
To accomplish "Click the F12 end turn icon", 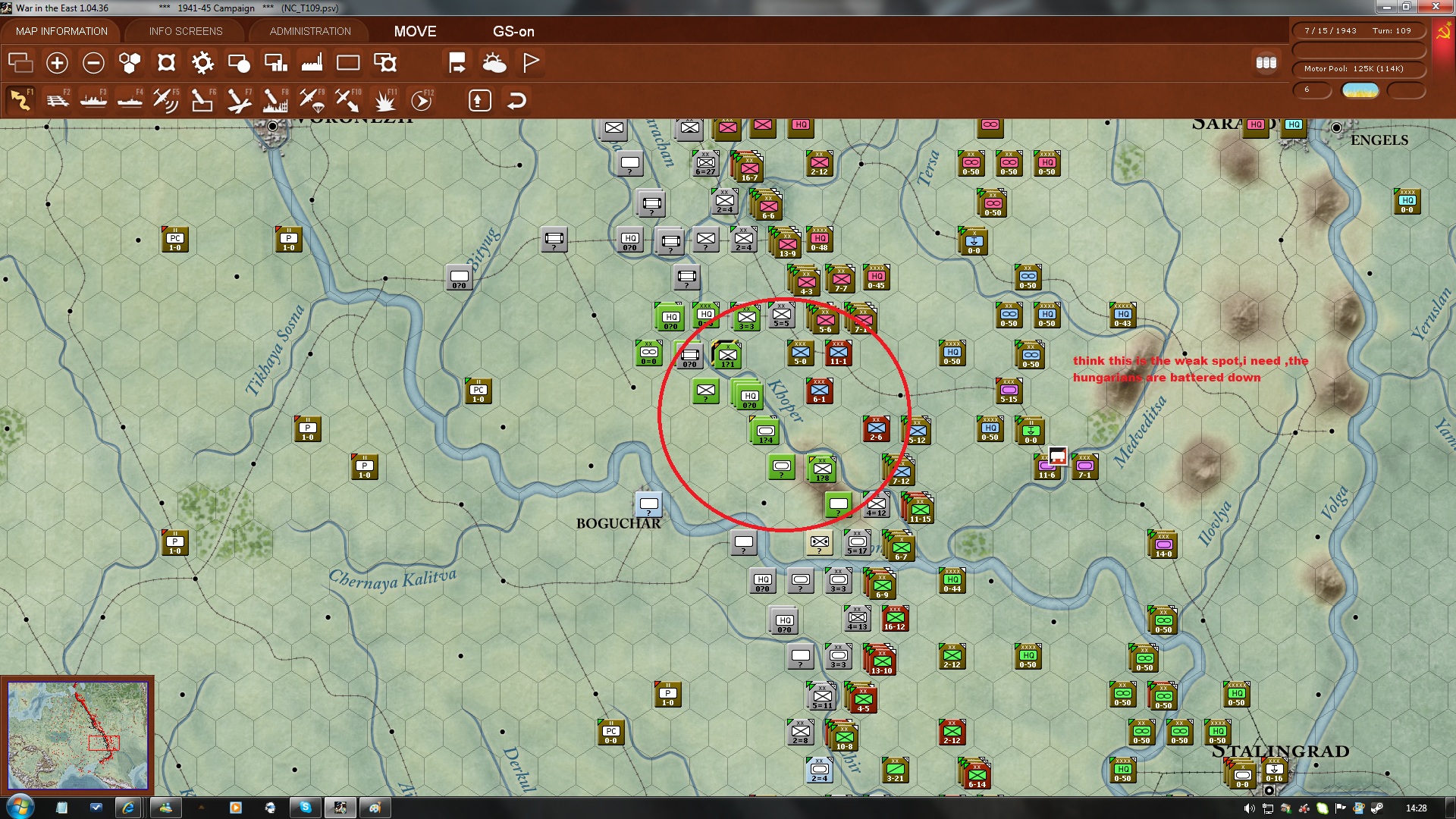I will pos(422,99).
